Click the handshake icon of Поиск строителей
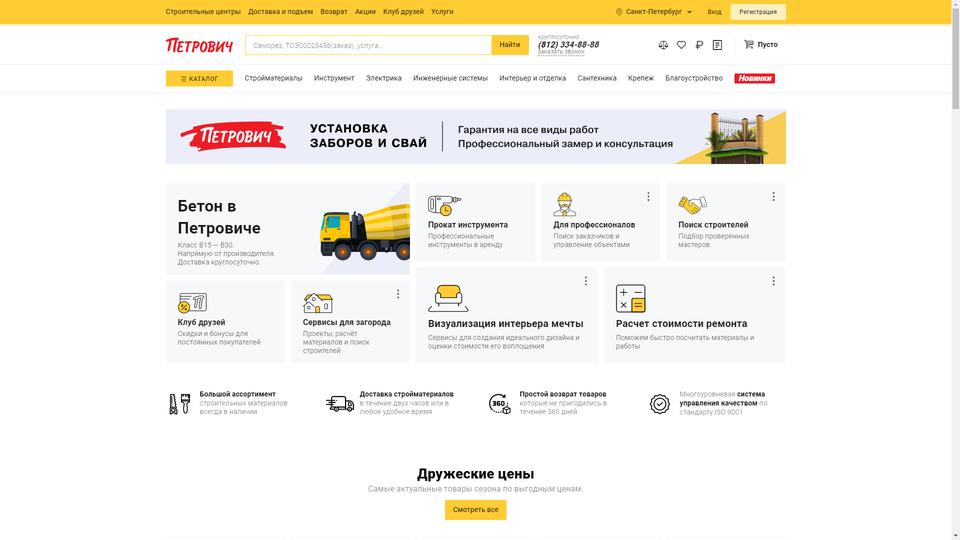The height and width of the screenshot is (540, 960). (692, 204)
